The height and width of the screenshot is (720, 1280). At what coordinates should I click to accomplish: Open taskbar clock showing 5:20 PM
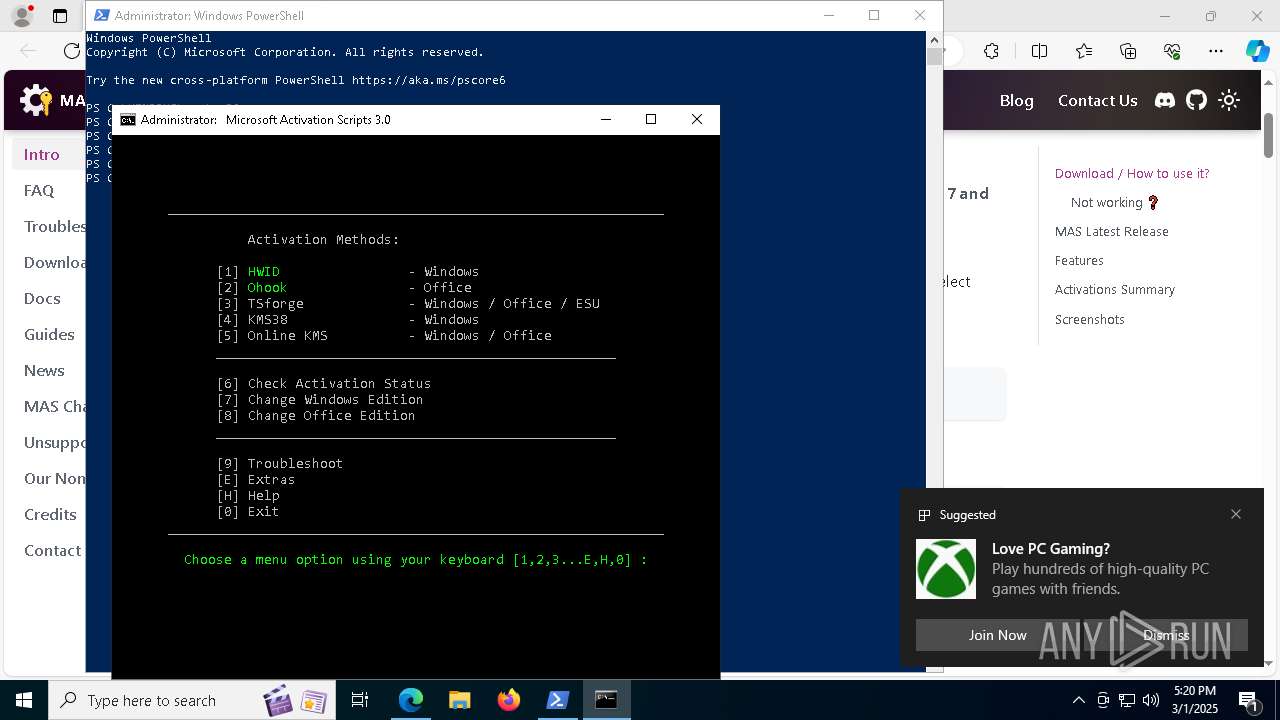[x=1195, y=700]
